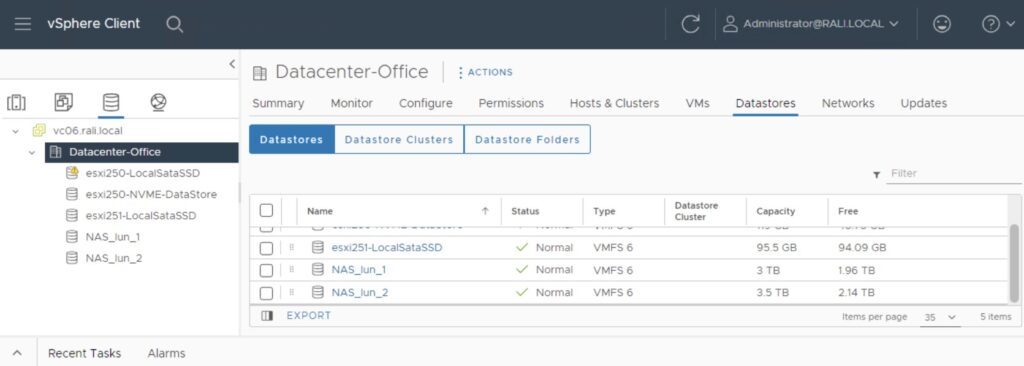Collapse the Datacenter-Office tree node
This screenshot has height=366, width=1024.
click(x=31, y=152)
